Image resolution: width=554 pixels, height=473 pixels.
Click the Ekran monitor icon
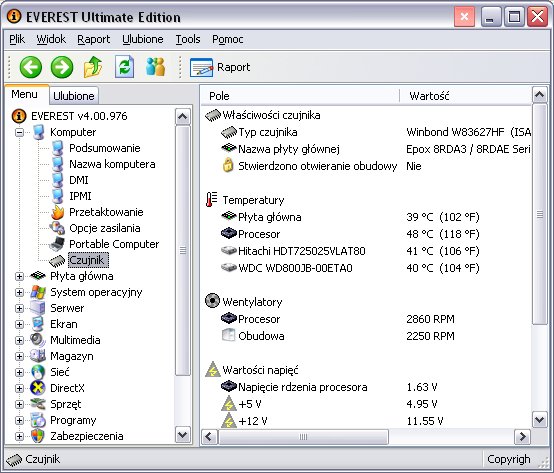tap(37, 324)
